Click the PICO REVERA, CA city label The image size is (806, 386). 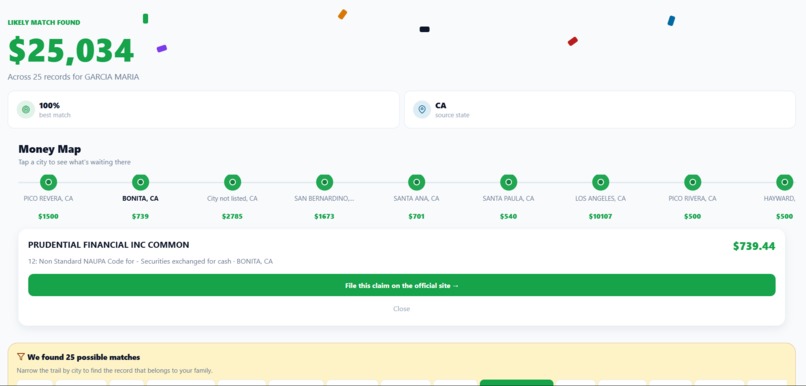(x=48, y=198)
